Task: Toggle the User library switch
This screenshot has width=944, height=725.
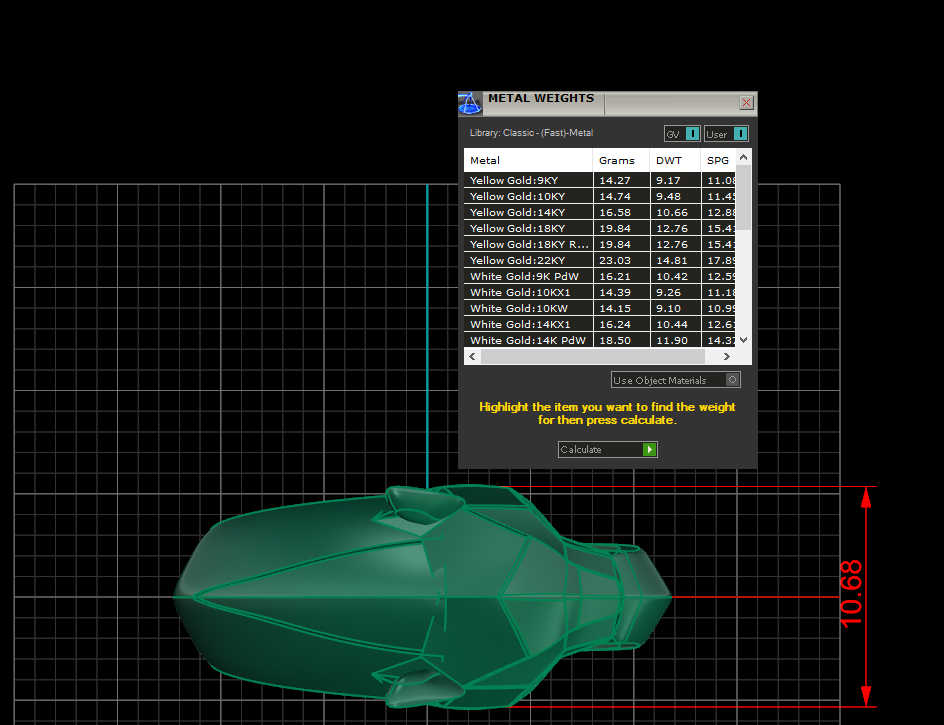Action: pyautogui.click(x=739, y=134)
